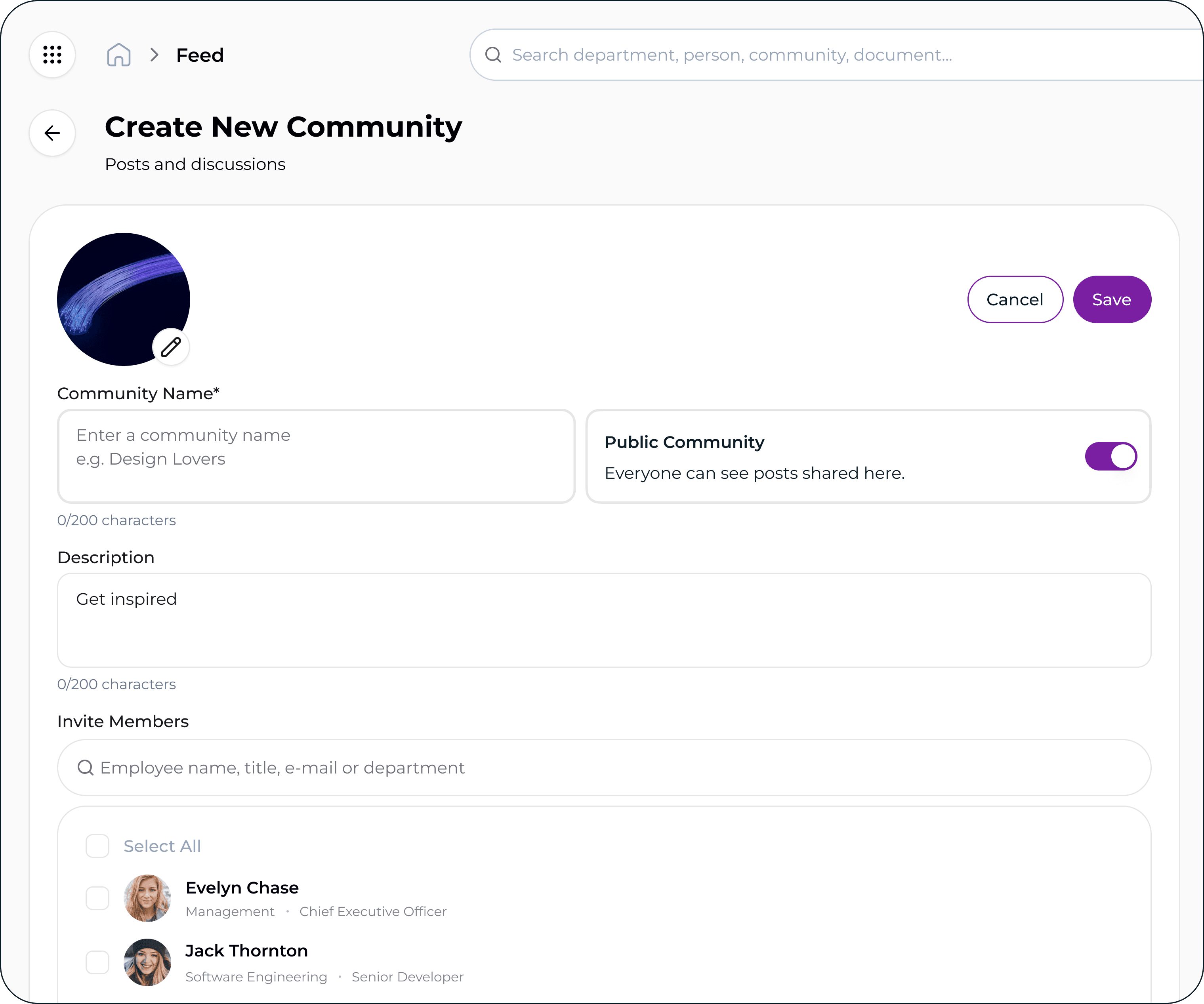Image resolution: width=1204 pixels, height=1004 pixels.
Task: Focus the Community Name input field
Action: [x=316, y=456]
